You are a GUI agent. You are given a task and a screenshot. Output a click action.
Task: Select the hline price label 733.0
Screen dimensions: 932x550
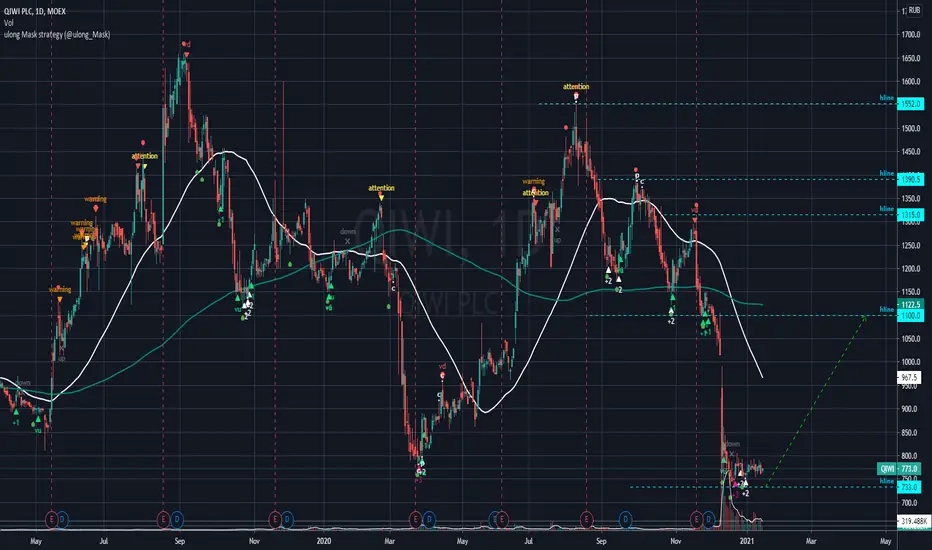[x=909, y=487]
